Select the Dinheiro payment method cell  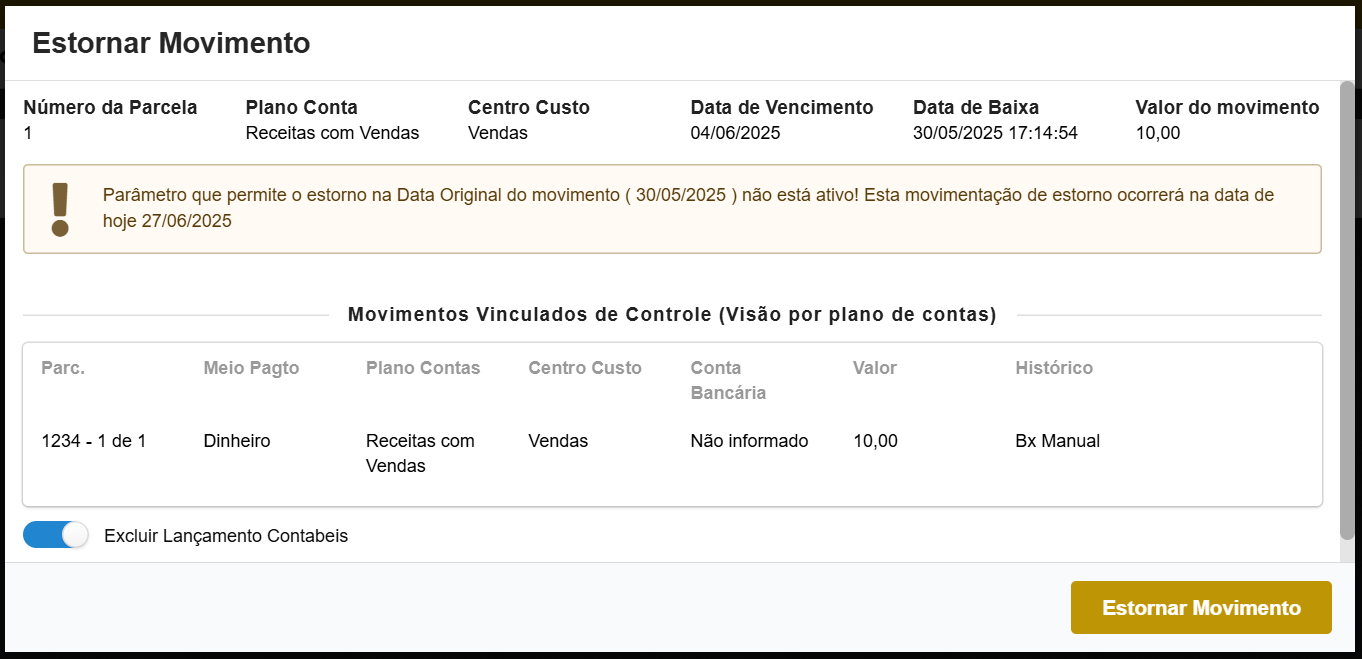pyautogui.click(x=236, y=440)
